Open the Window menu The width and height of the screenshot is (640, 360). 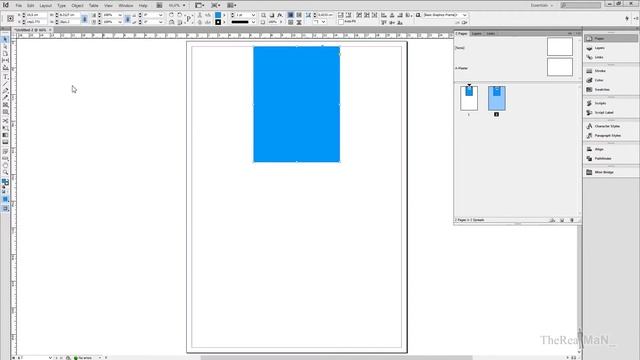[x=126, y=6]
